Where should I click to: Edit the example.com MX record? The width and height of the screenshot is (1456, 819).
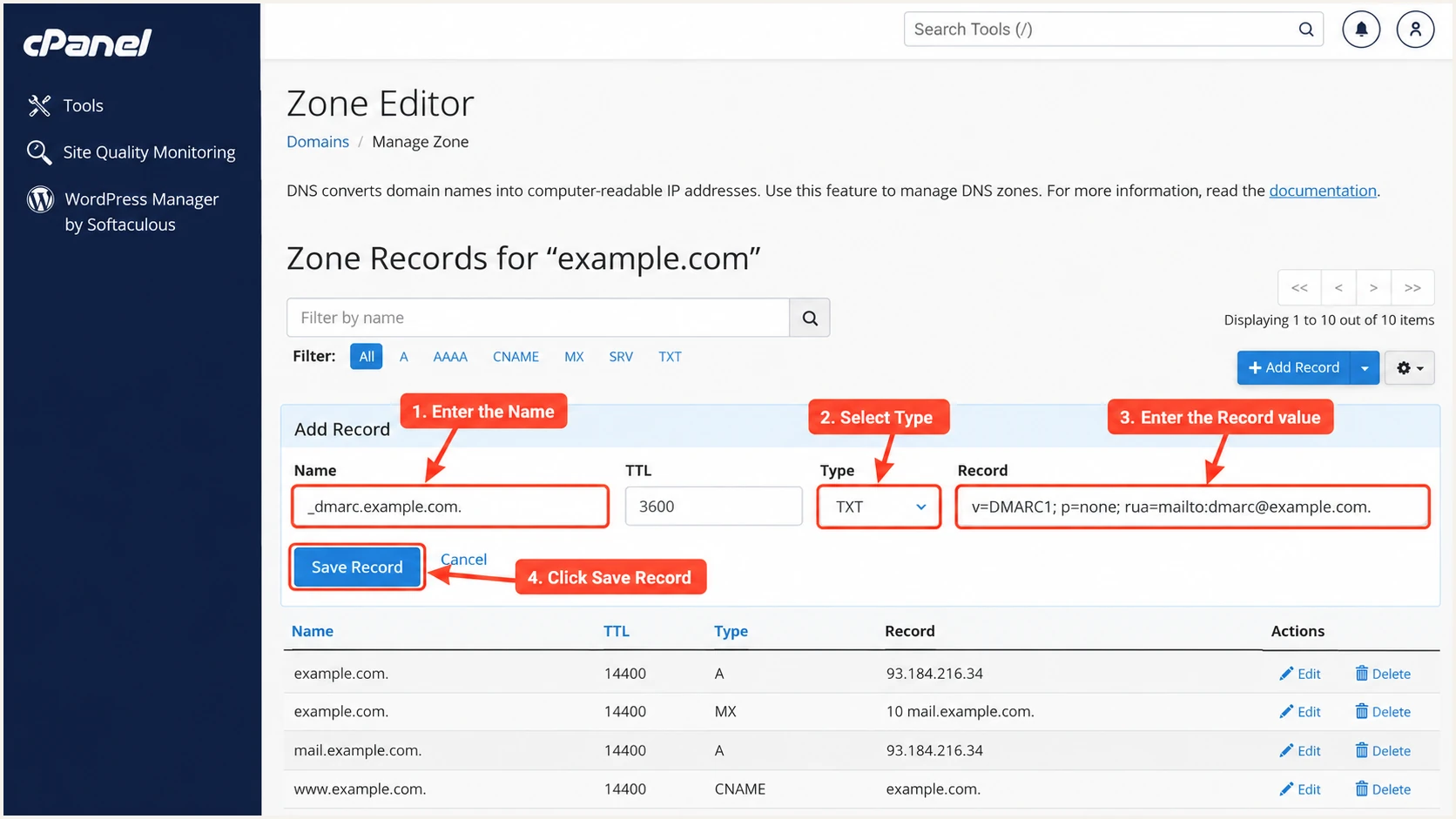pos(1300,712)
